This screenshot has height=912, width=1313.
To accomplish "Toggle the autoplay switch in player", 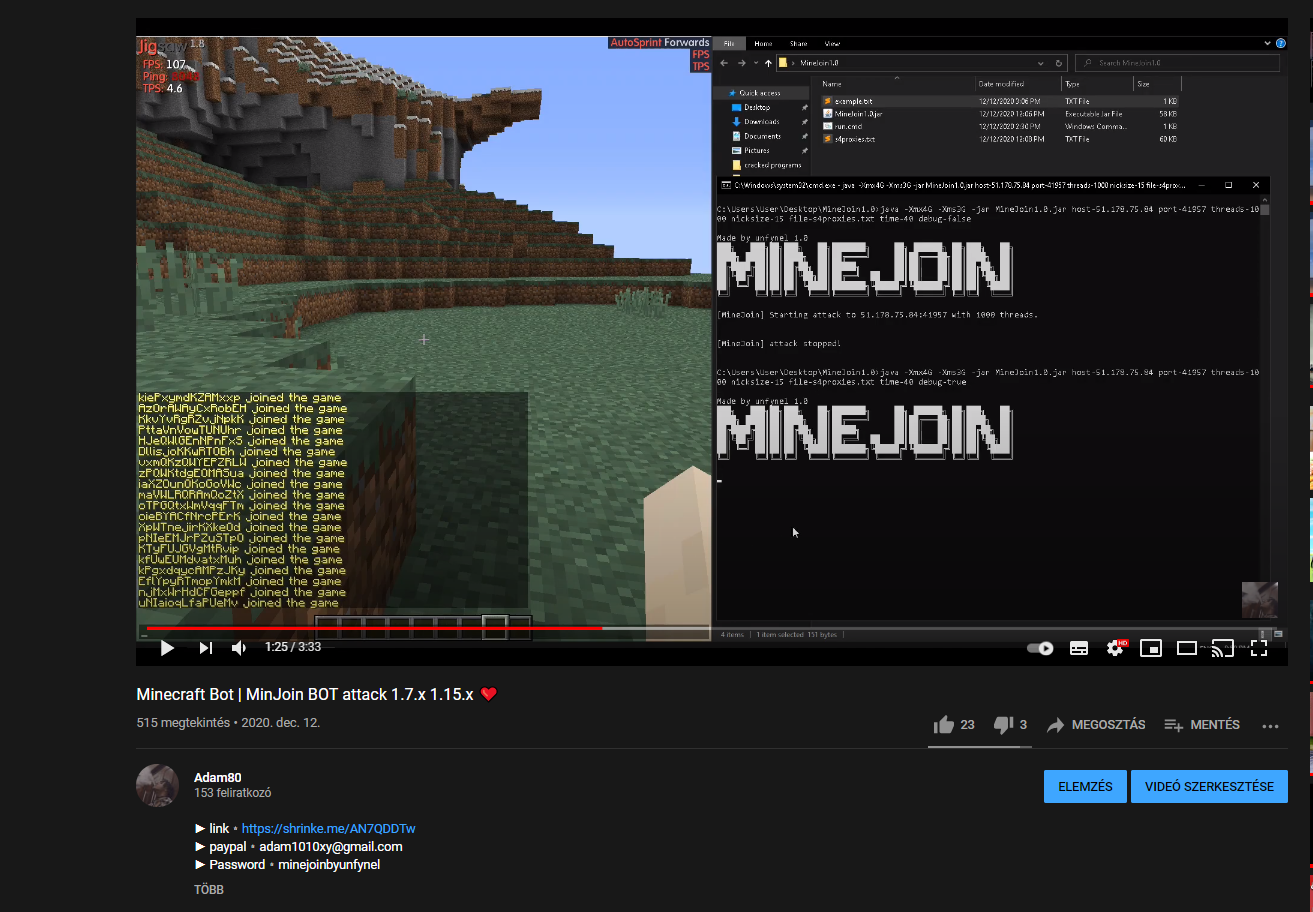I will pos(1040,648).
